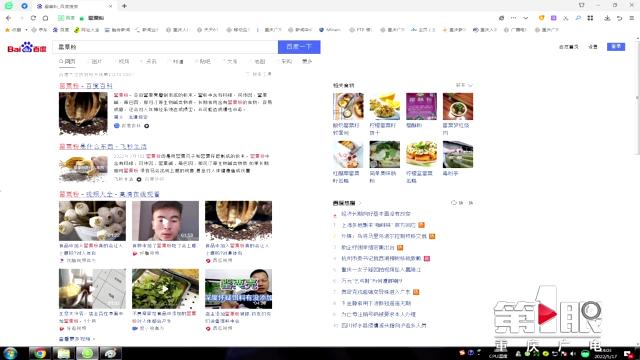This screenshot has width=640, height=360.
Task: Open a new tab with plus icon
Action: (124, 6)
